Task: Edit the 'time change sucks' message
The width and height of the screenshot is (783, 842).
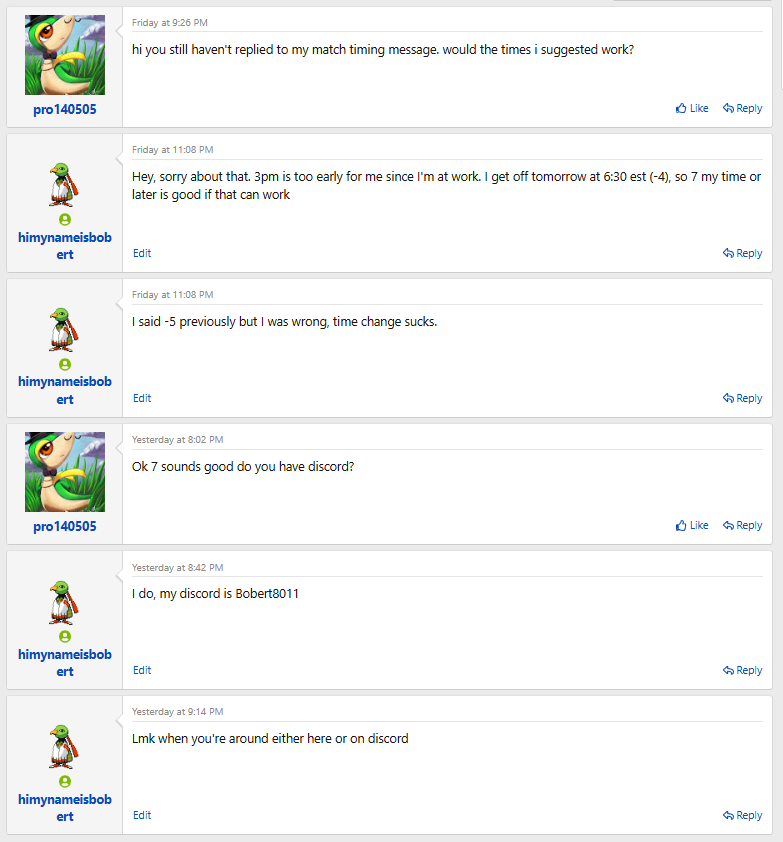Action: pos(142,398)
